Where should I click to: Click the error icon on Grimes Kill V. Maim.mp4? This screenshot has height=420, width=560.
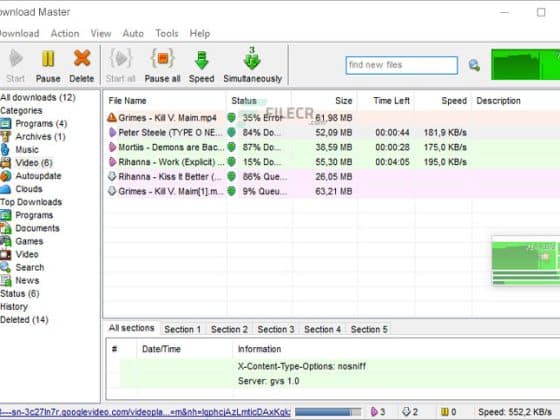pyautogui.click(x=112, y=118)
